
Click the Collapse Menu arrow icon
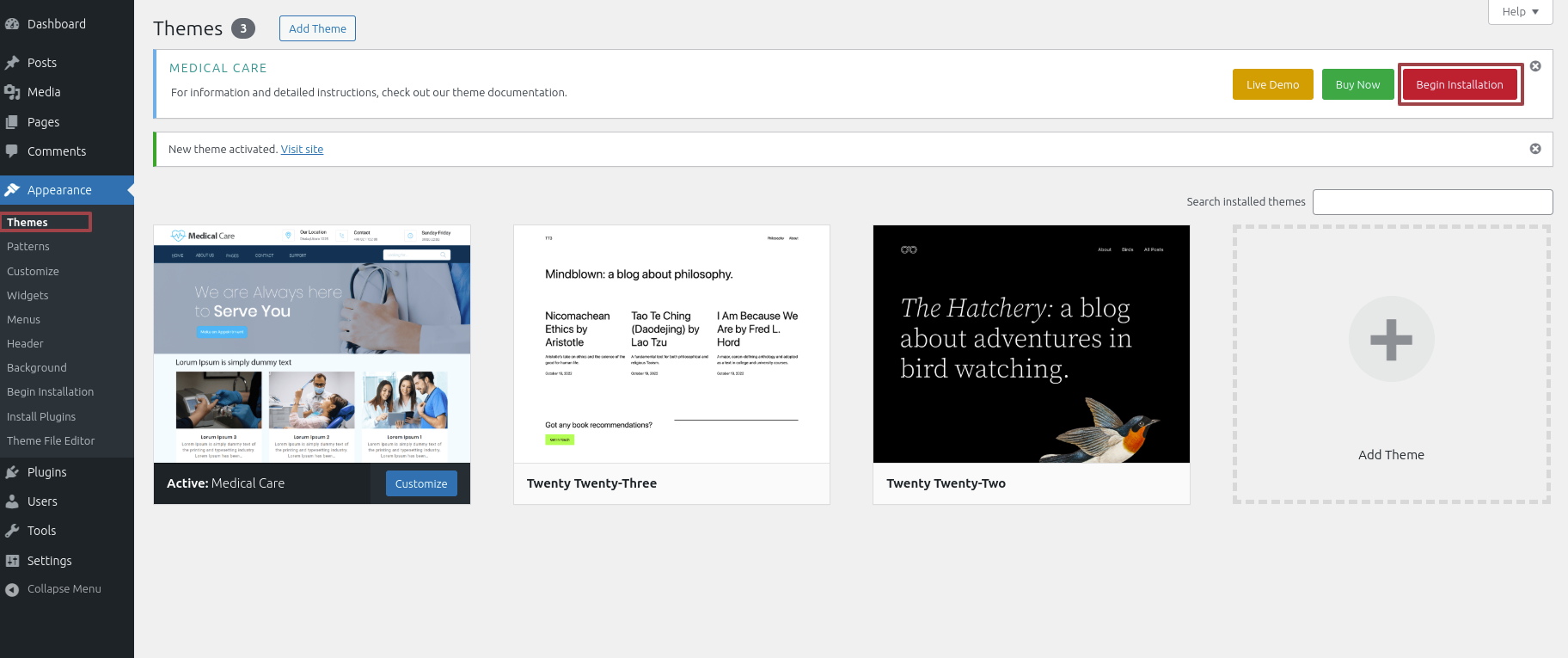[x=12, y=589]
